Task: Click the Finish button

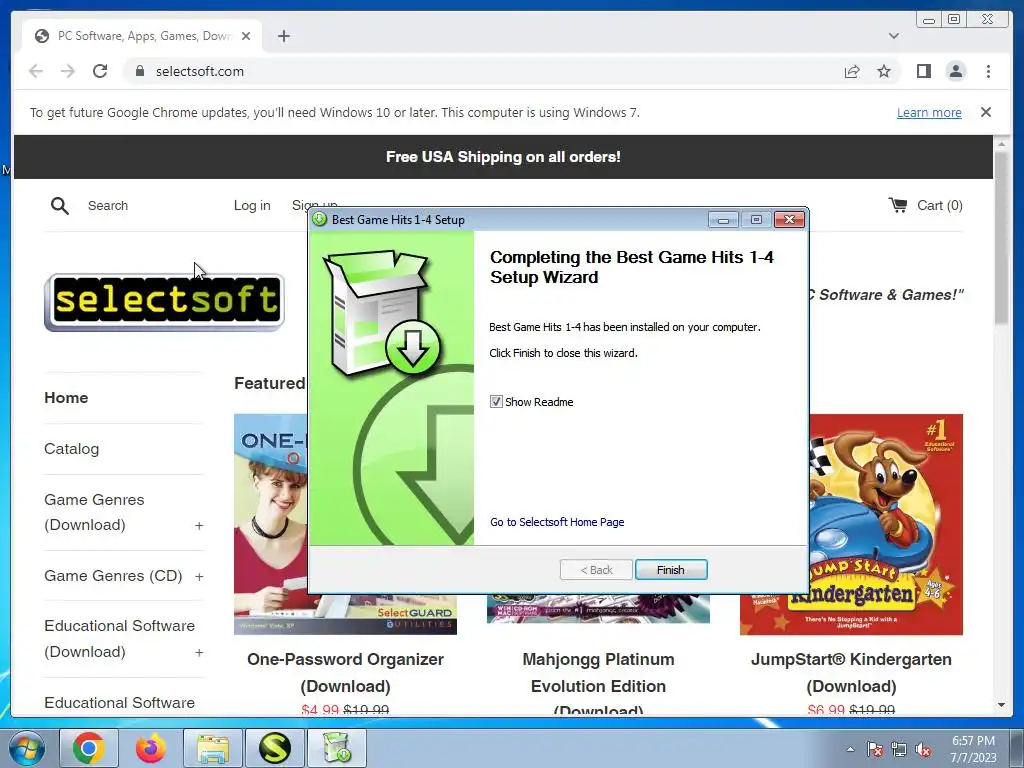Action: [671, 569]
